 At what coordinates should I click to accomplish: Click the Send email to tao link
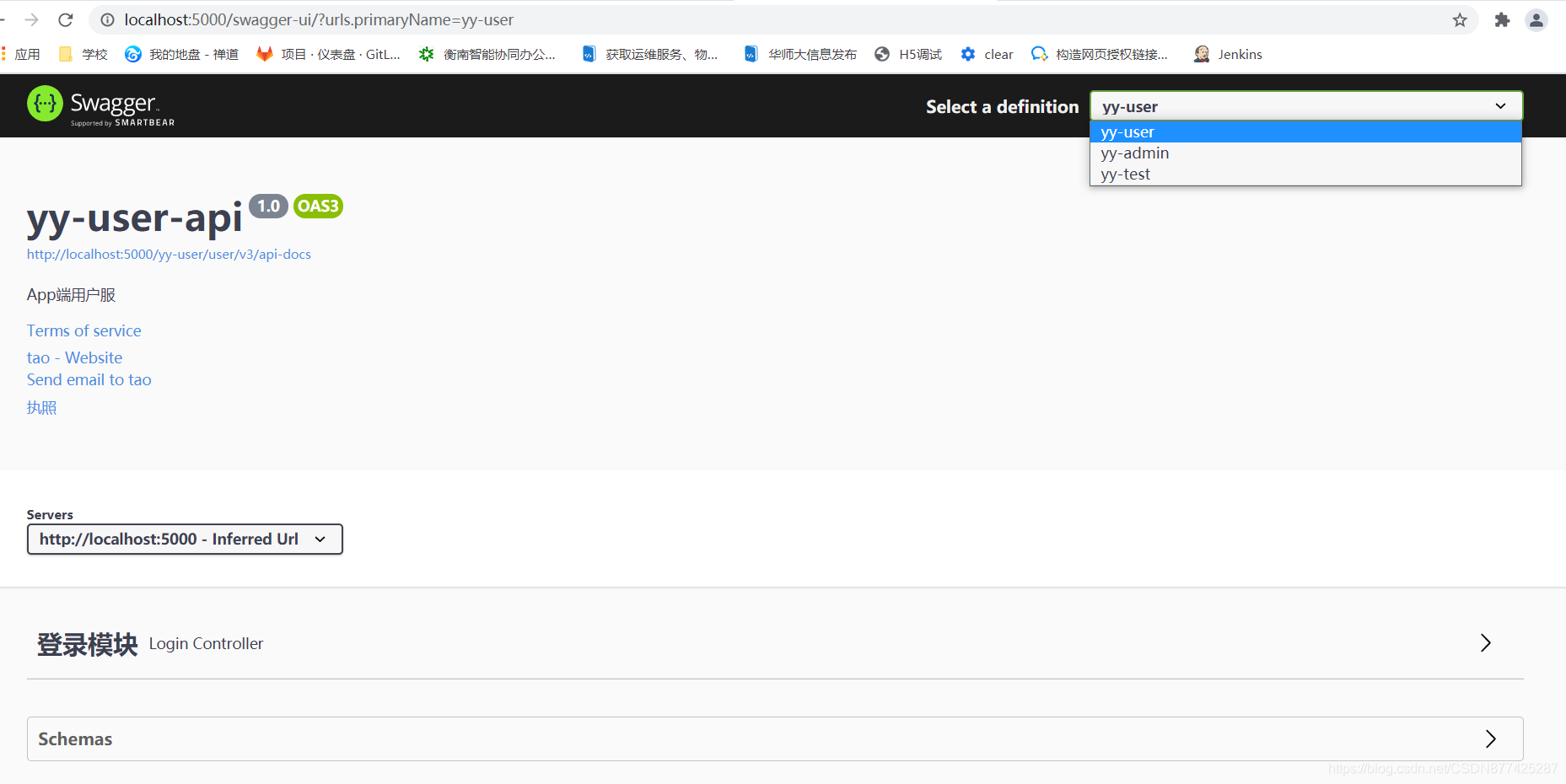coord(89,379)
